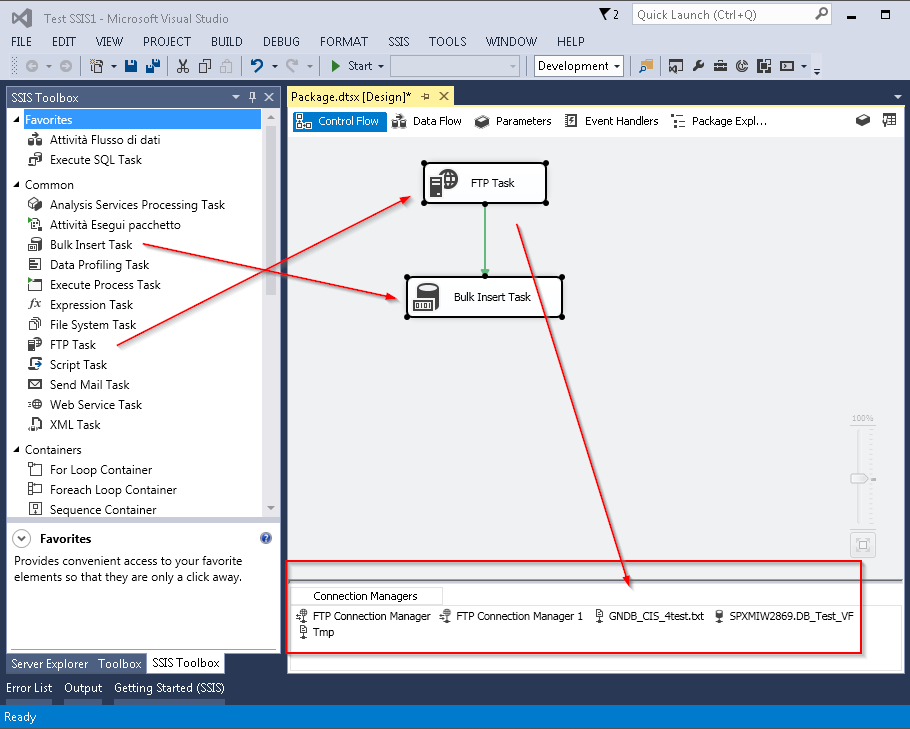Click the Save icon in the toolbar
This screenshot has width=910, height=729.
(132, 64)
